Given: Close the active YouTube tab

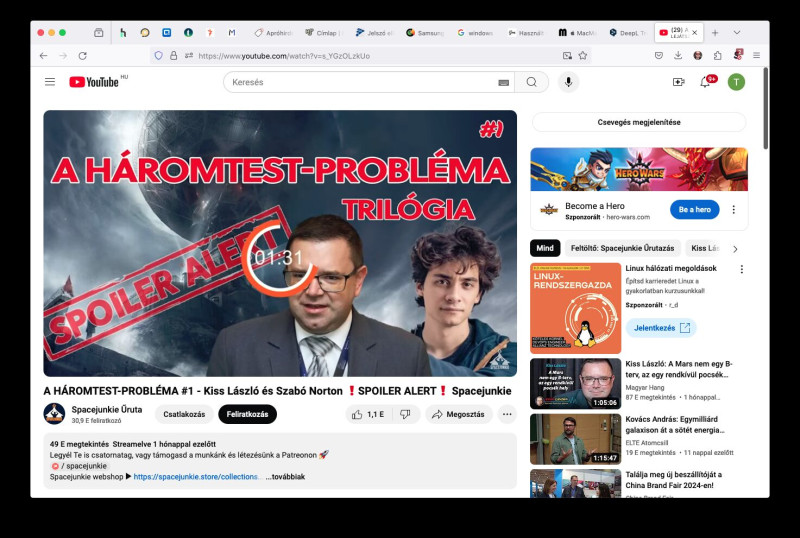Looking at the screenshot, I should (x=694, y=33).
